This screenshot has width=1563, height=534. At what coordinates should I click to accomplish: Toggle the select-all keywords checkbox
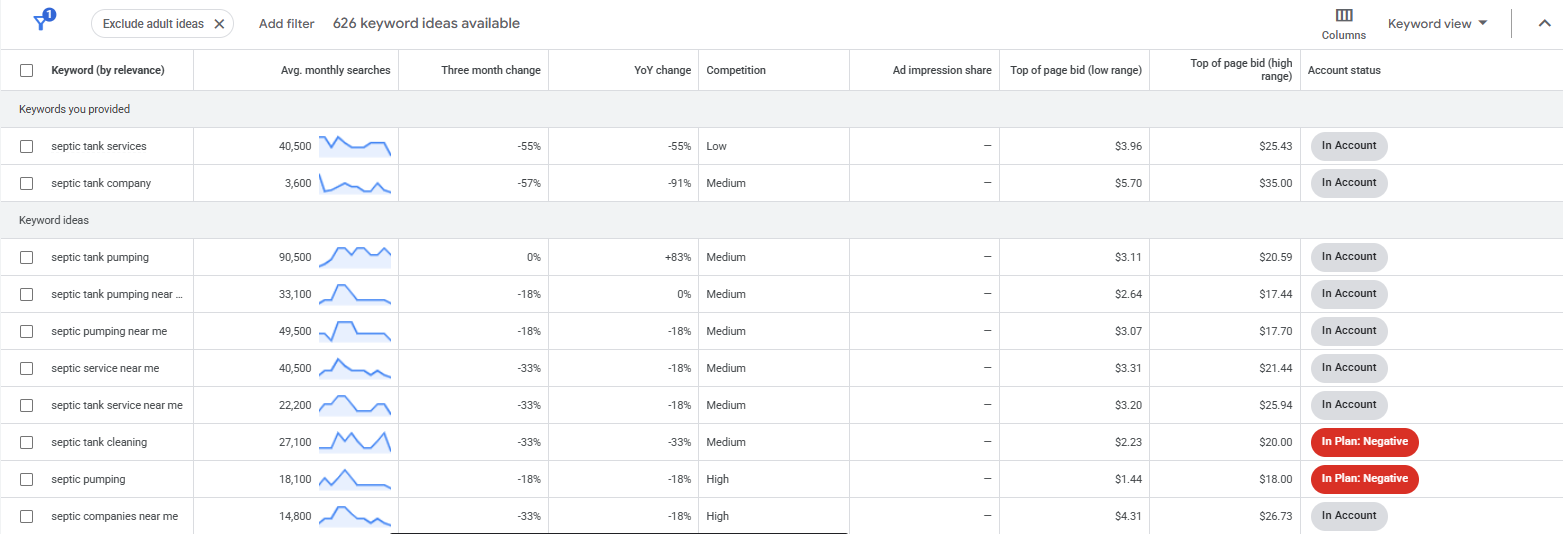(x=27, y=71)
